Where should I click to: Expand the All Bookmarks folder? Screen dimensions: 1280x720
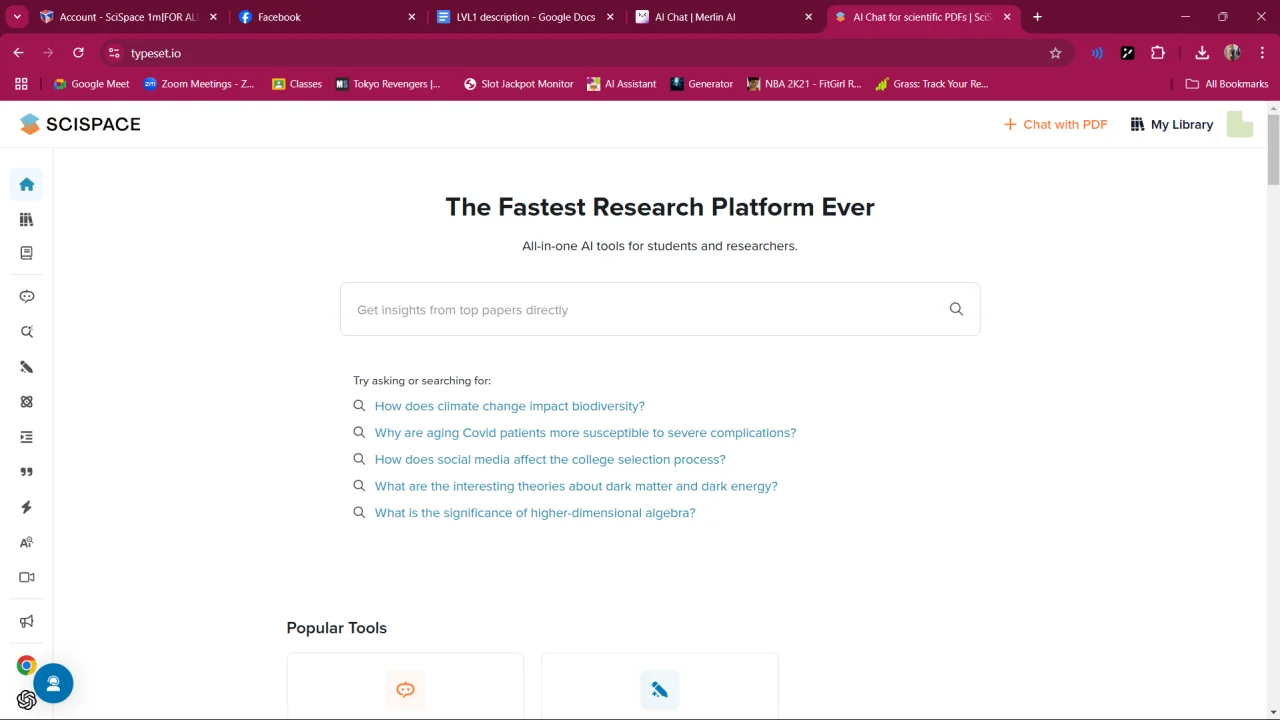(1226, 84)
